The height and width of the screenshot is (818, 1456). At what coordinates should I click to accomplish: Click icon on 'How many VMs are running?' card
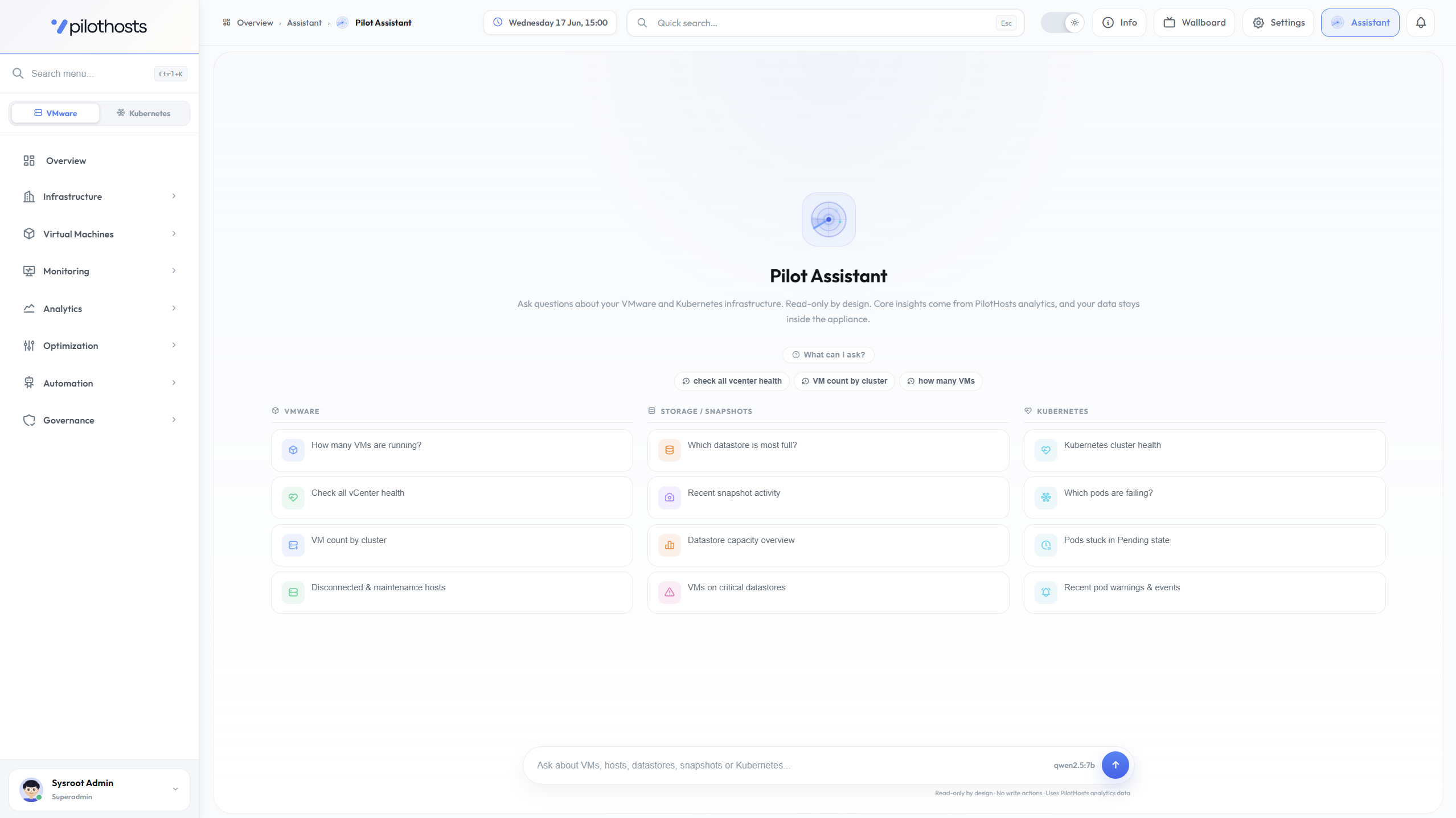293,450
